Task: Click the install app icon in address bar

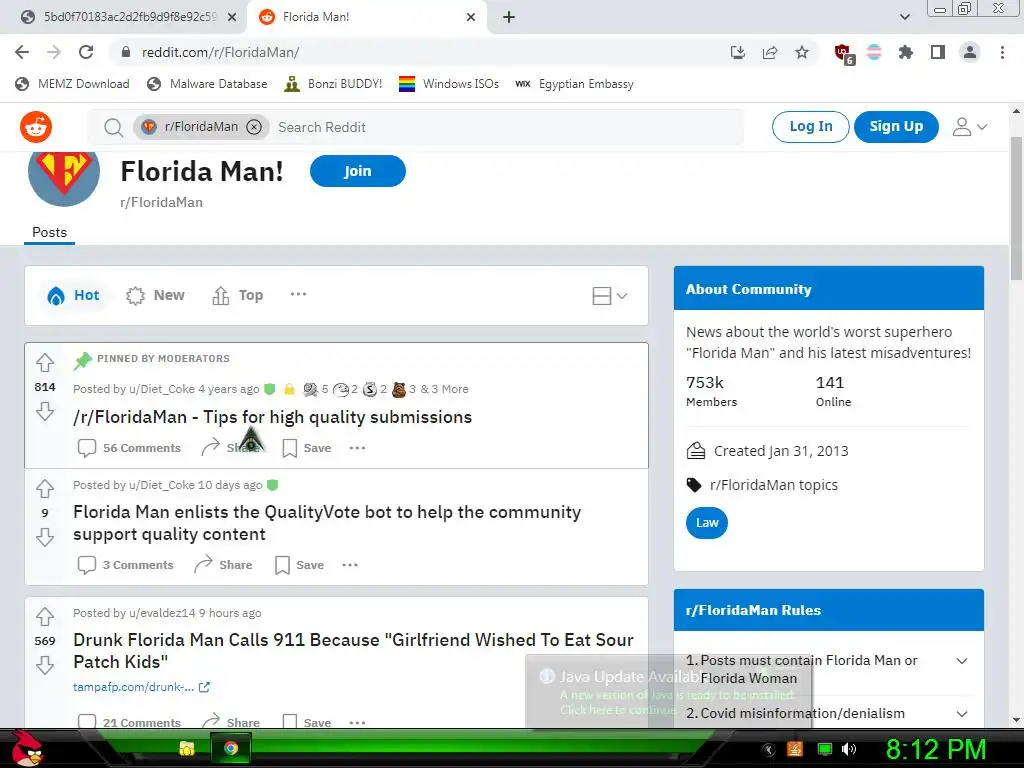Action: (x=738, y=52)
